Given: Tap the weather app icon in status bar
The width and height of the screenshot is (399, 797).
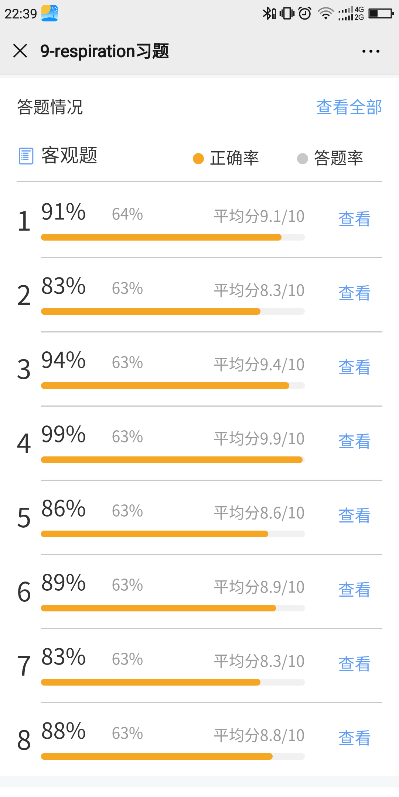Looking at the screenshot, I should [x=49, y=13].
